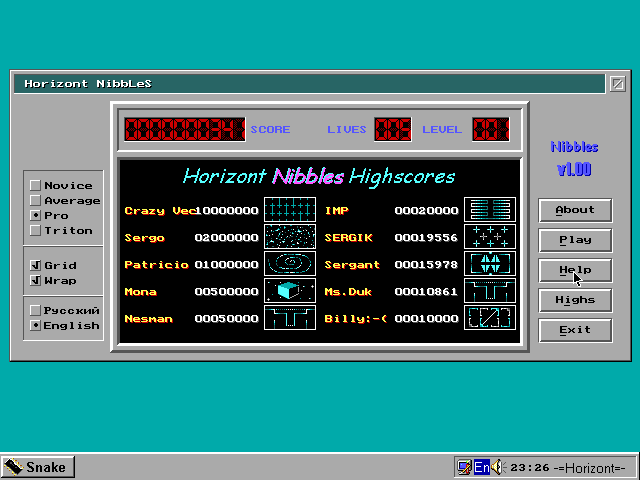This screenshot has height=480, width=640.
Task: Click the plus-pattern level icon beside SERGIK
Action: coord(490,237)
